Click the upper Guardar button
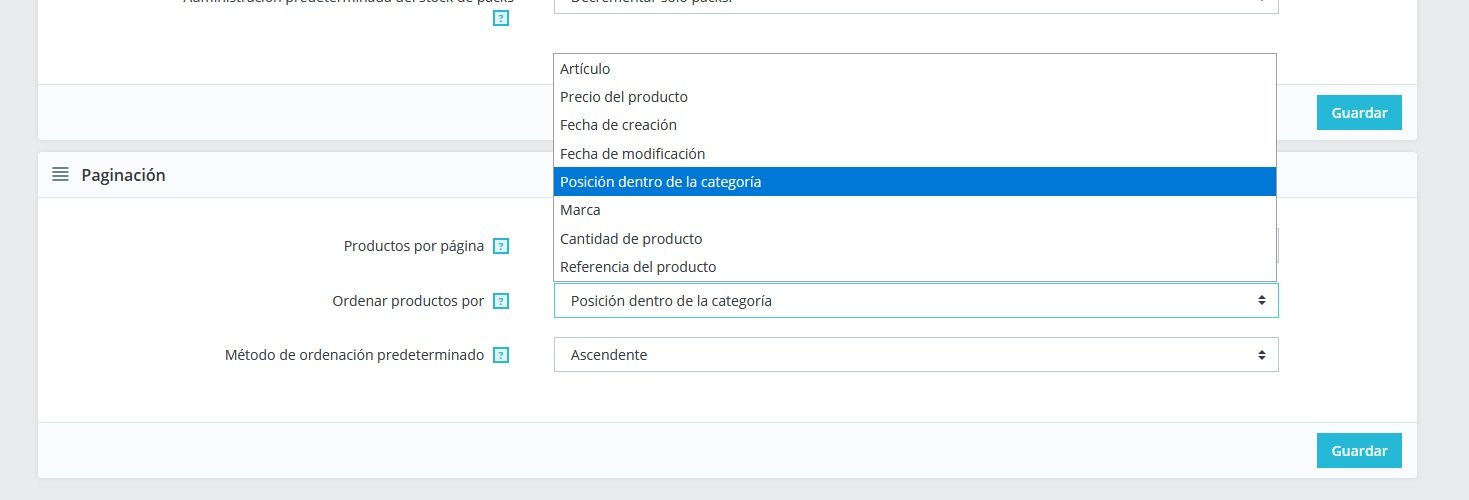The height and width of the screenshot is (500, 1469). 1358,112
